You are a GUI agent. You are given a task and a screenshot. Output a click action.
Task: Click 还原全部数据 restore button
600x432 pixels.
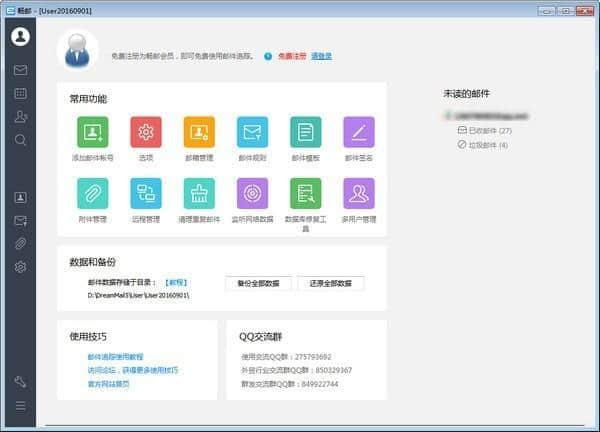pos(331,283)
